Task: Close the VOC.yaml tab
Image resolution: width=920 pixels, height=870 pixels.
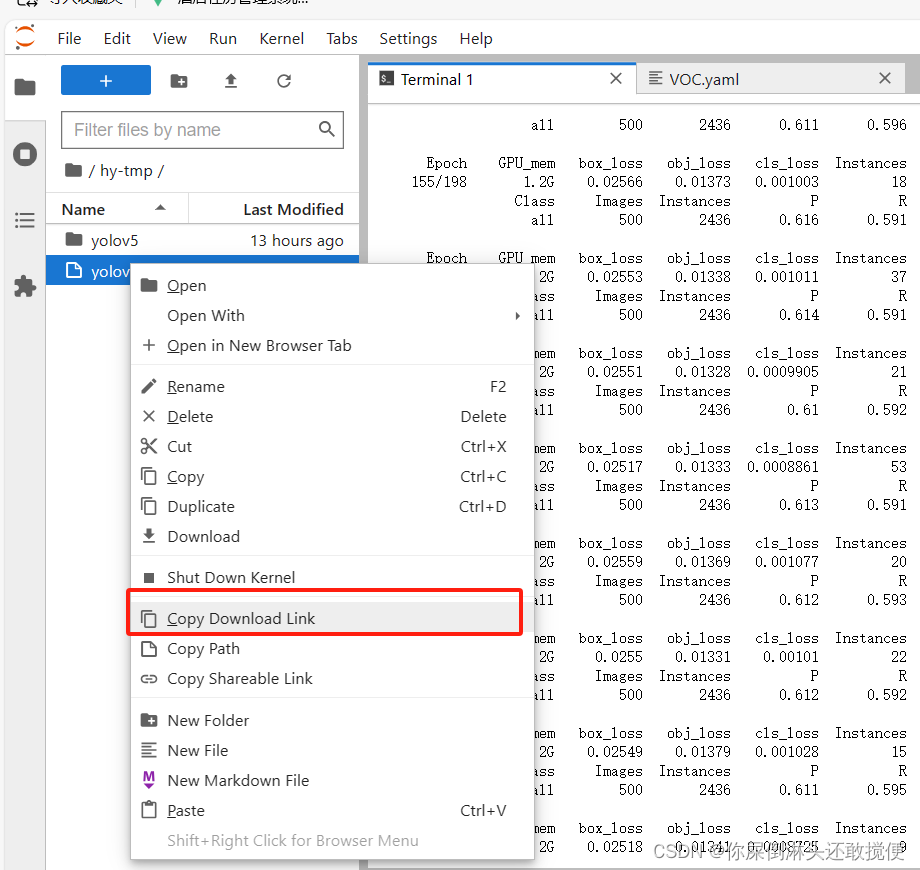Action: click(x=884, y=79)
